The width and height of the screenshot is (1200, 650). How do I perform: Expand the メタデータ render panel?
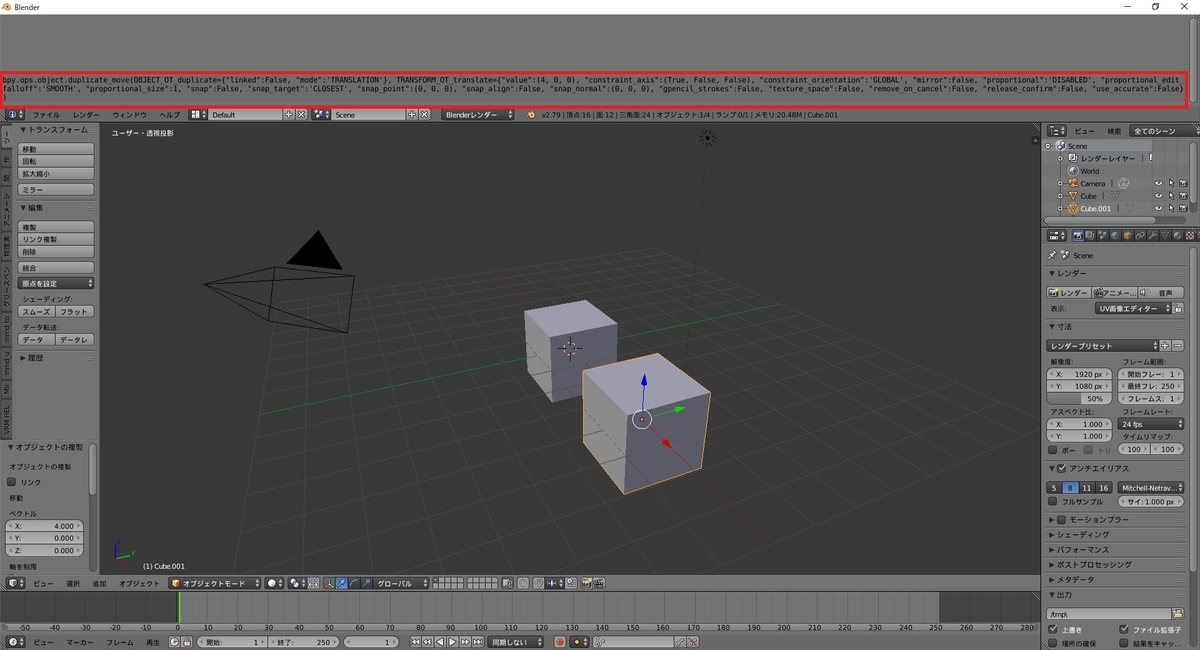[1072, 580]
